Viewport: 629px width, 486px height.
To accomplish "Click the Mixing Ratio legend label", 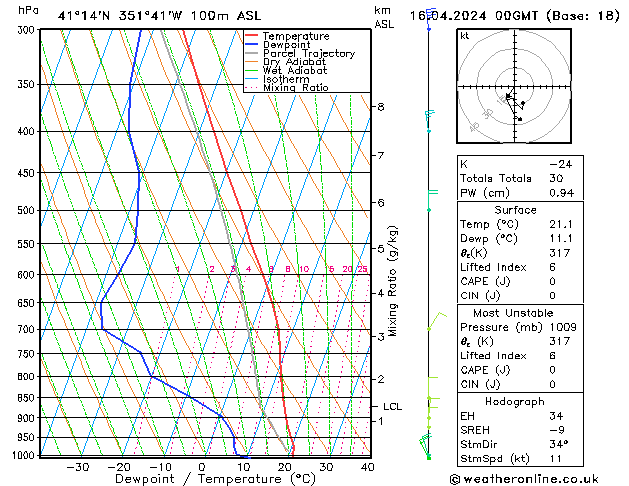I will 296,87.
